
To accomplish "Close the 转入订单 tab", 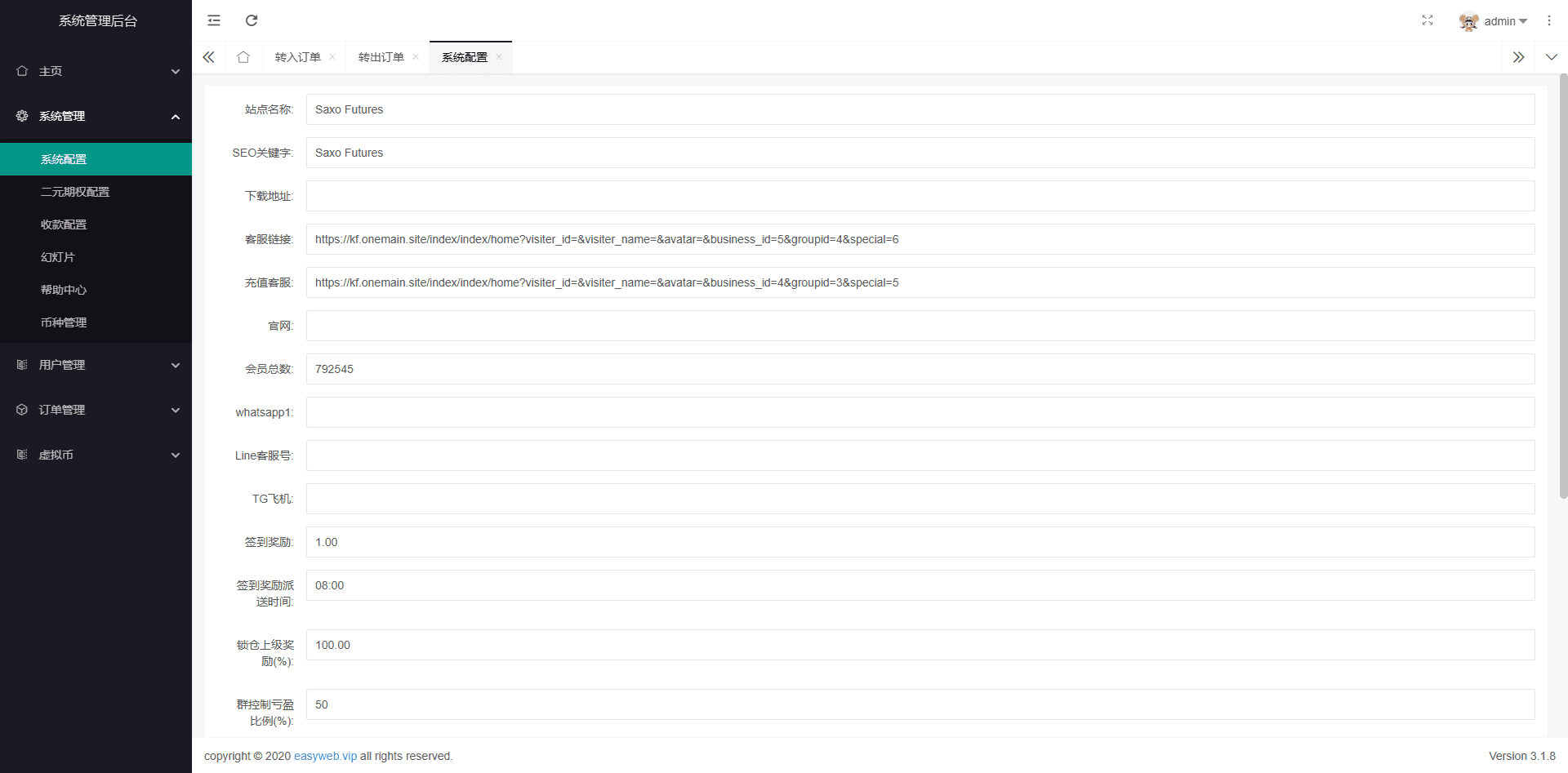I will (x=332, y=57).
